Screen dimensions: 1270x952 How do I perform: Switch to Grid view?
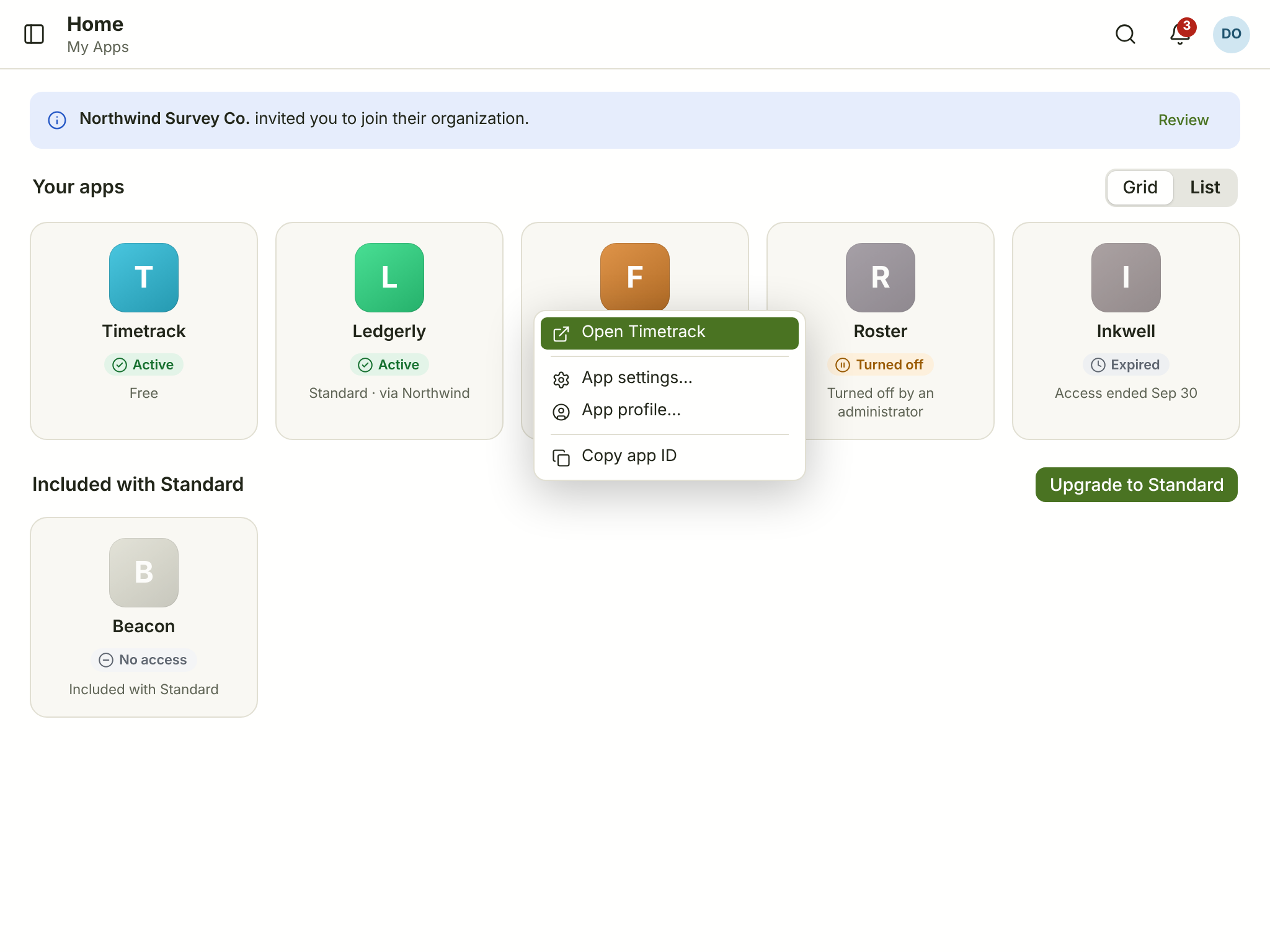pyautogui.click(x=1140, y=187)
